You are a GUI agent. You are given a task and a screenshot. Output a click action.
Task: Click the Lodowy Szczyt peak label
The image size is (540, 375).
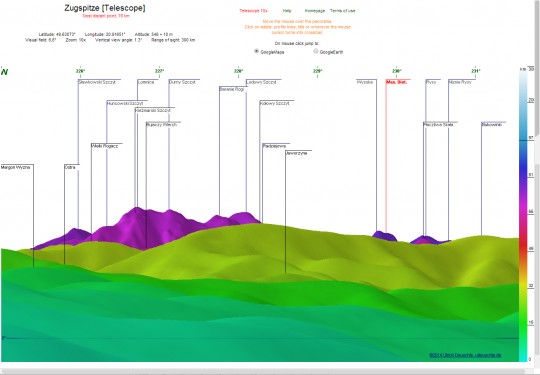point(261,82)
